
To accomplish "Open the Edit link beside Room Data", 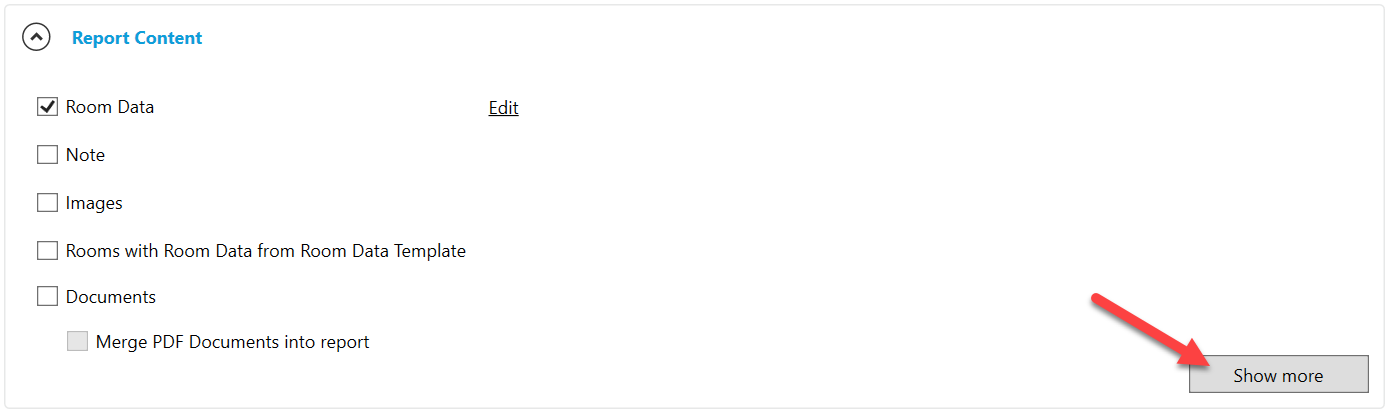I will point(503,108).
